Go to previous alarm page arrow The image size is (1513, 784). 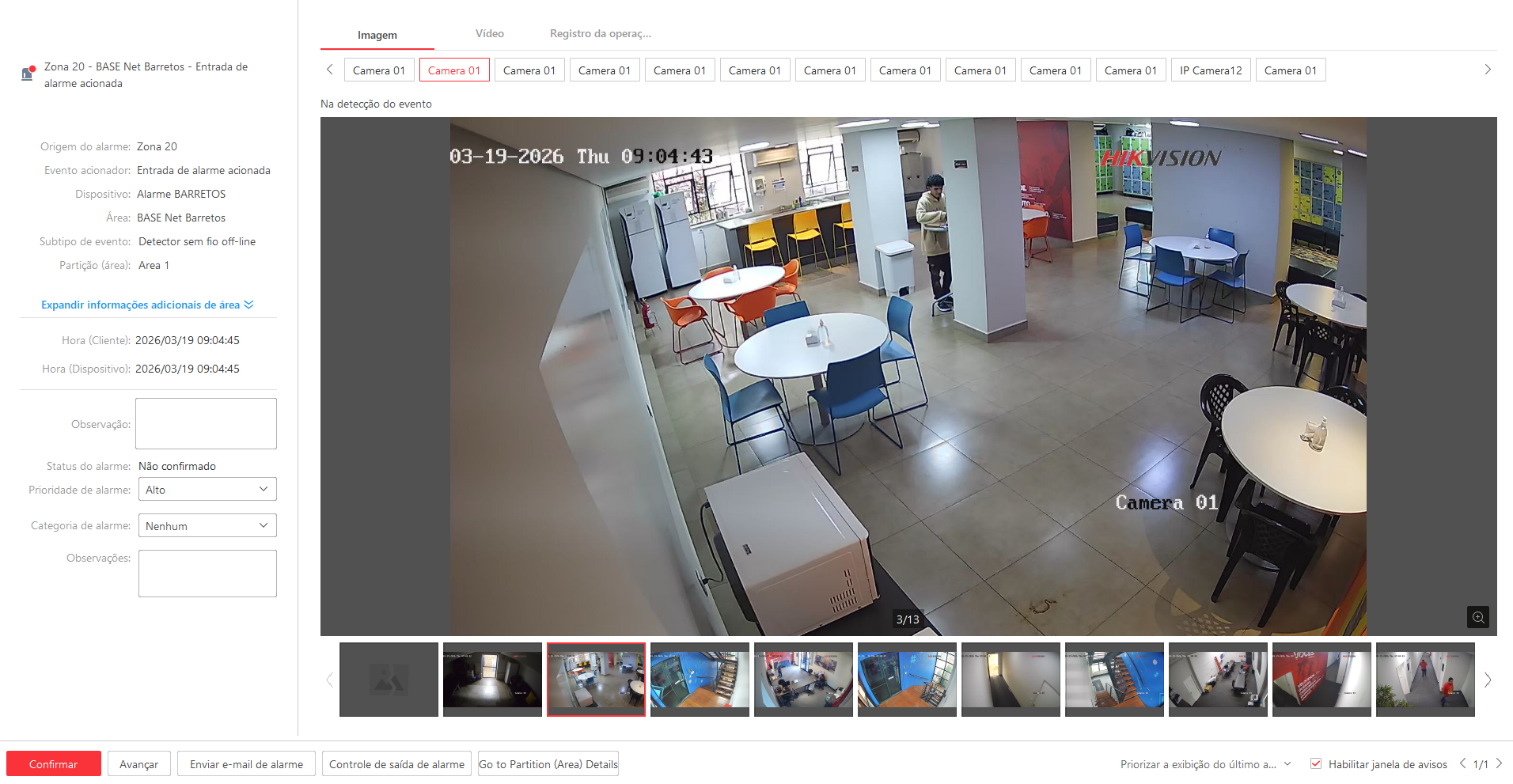[x=1462, y=763]
